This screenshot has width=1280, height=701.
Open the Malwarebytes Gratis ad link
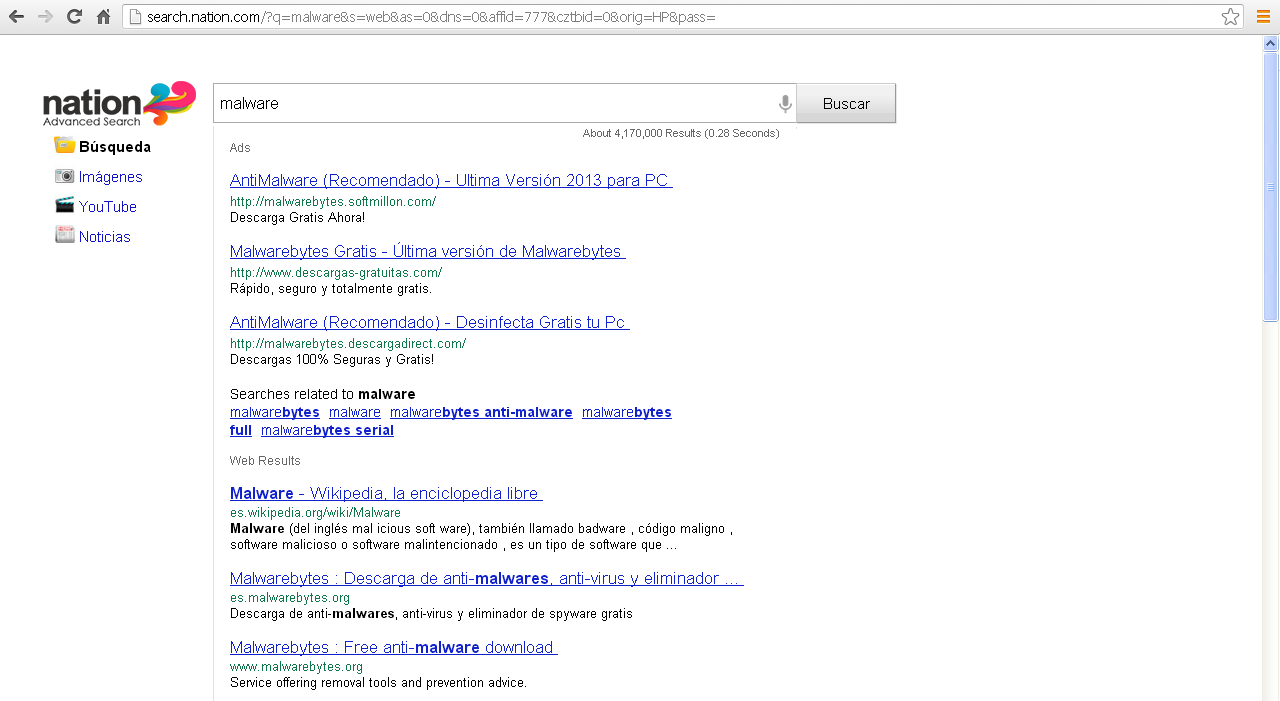click(x=428, y=252)
